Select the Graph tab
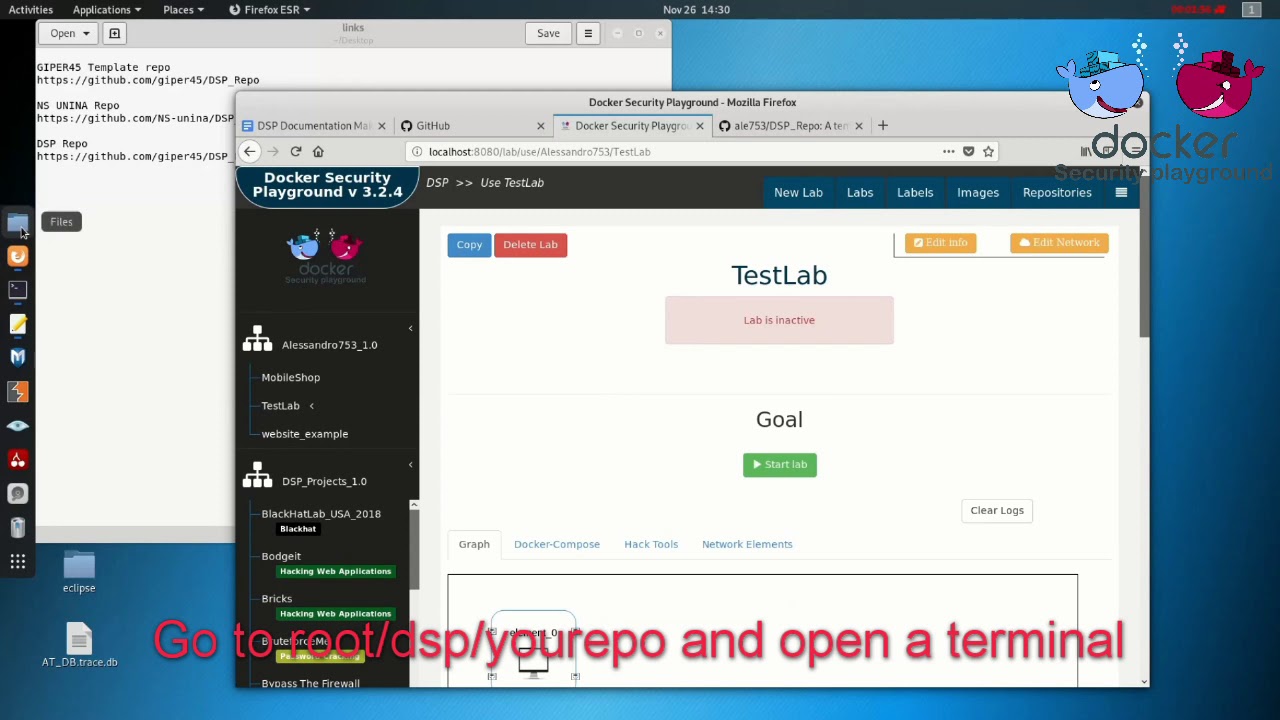Viewport: 1280px width, 720px height. coord(474,544)
